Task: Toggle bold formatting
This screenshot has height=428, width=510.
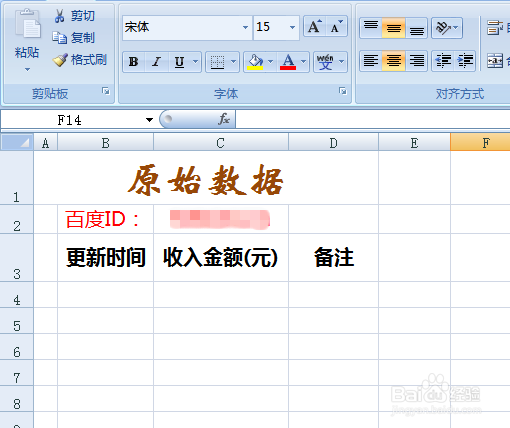Action: (x=134, y=62)
